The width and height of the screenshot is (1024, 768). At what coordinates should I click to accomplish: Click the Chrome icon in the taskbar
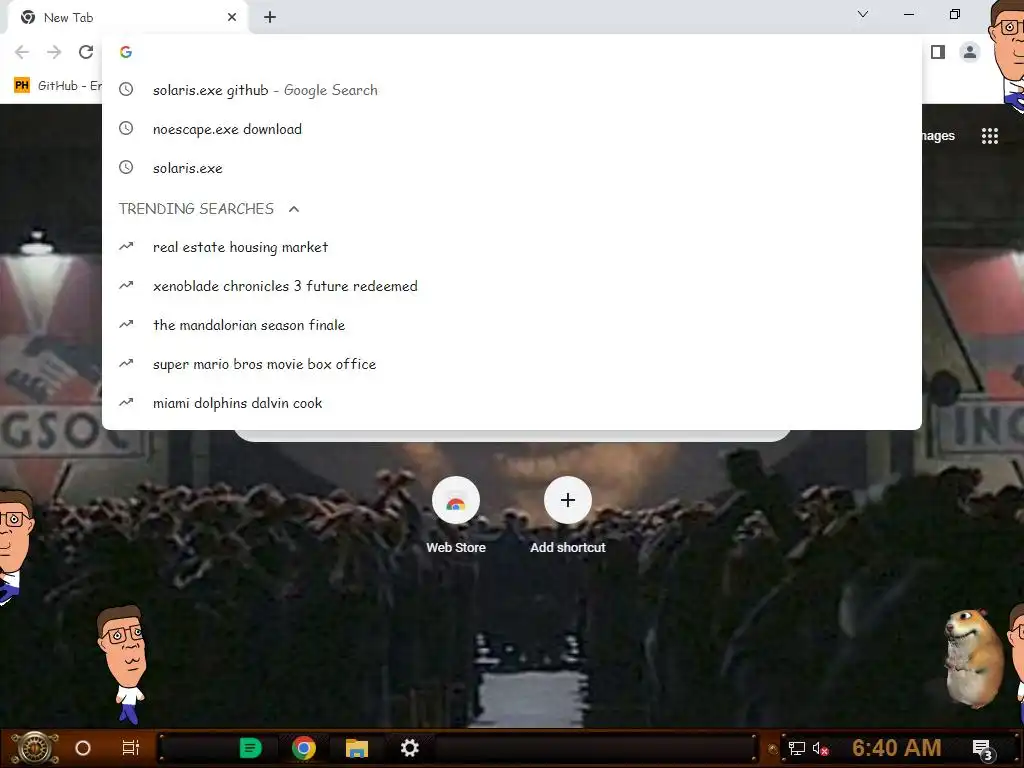coord(304,748)
